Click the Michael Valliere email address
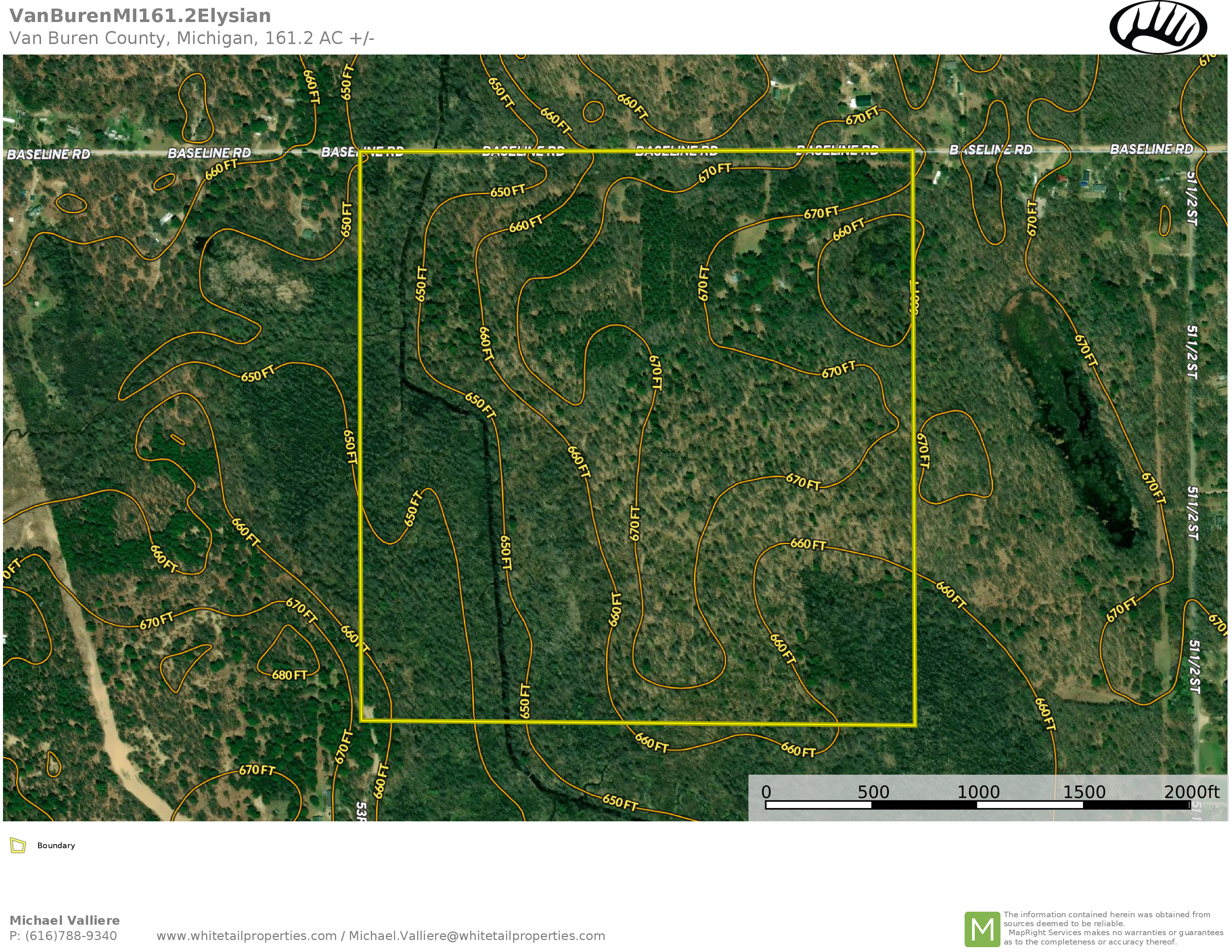 point(477,936)
